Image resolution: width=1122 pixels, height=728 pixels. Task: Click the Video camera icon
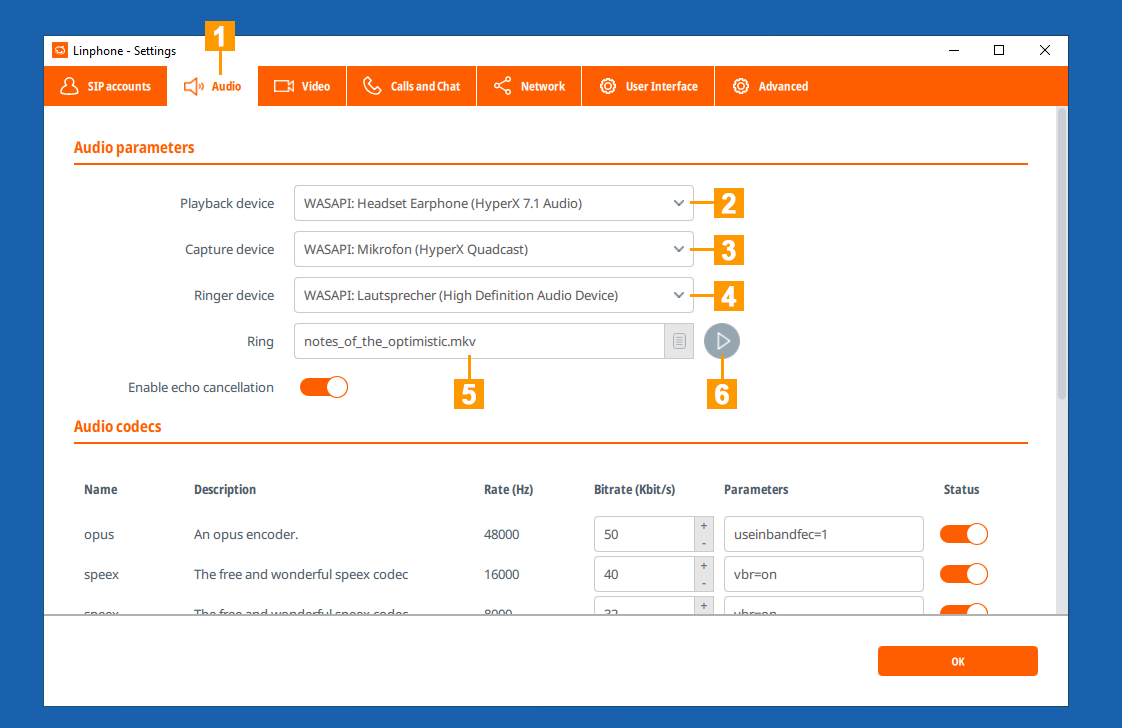pyautogui.click(x=284, y=86)
